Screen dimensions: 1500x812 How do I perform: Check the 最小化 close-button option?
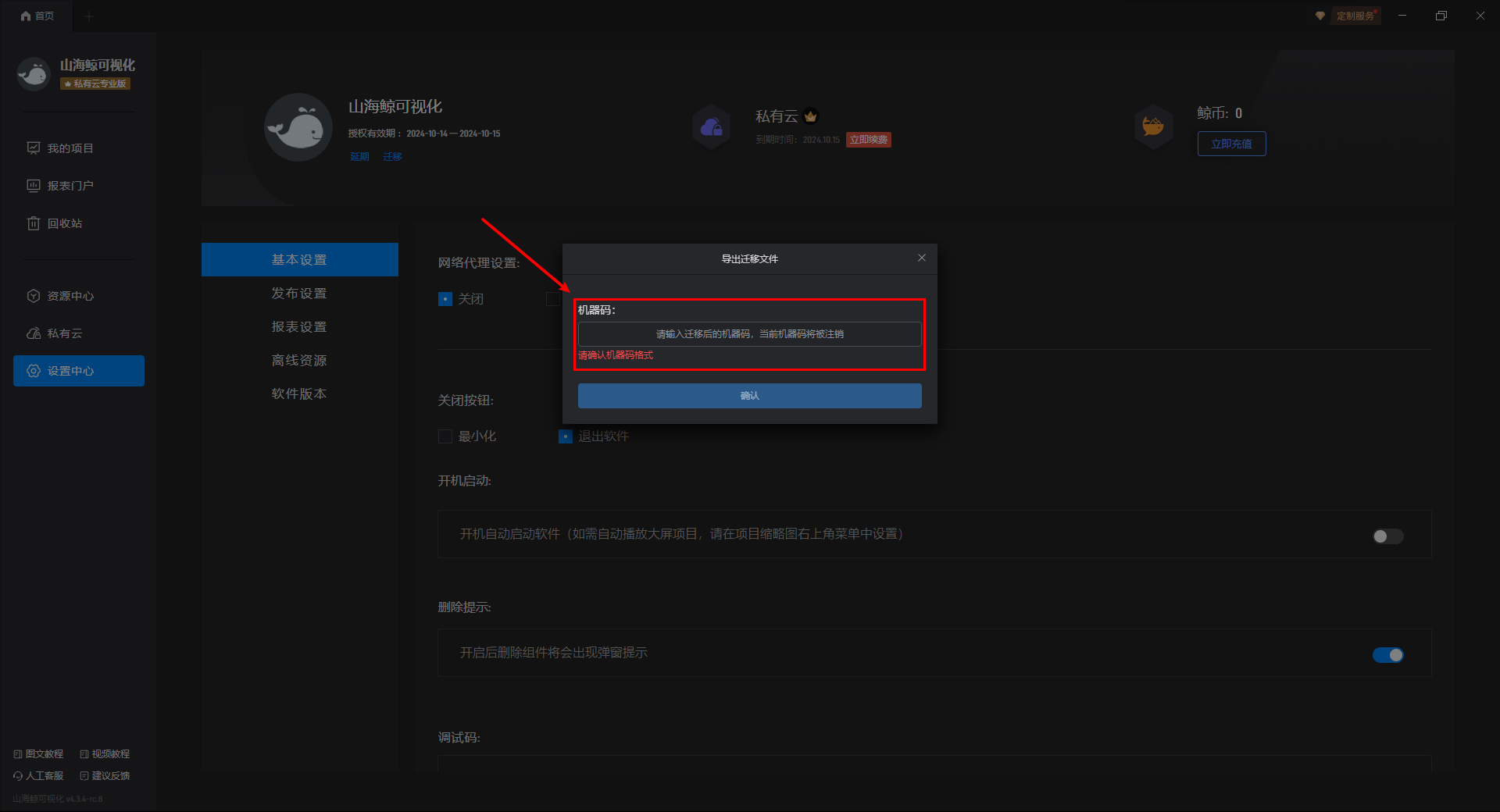pyautogui.click(x=445, y=436)
